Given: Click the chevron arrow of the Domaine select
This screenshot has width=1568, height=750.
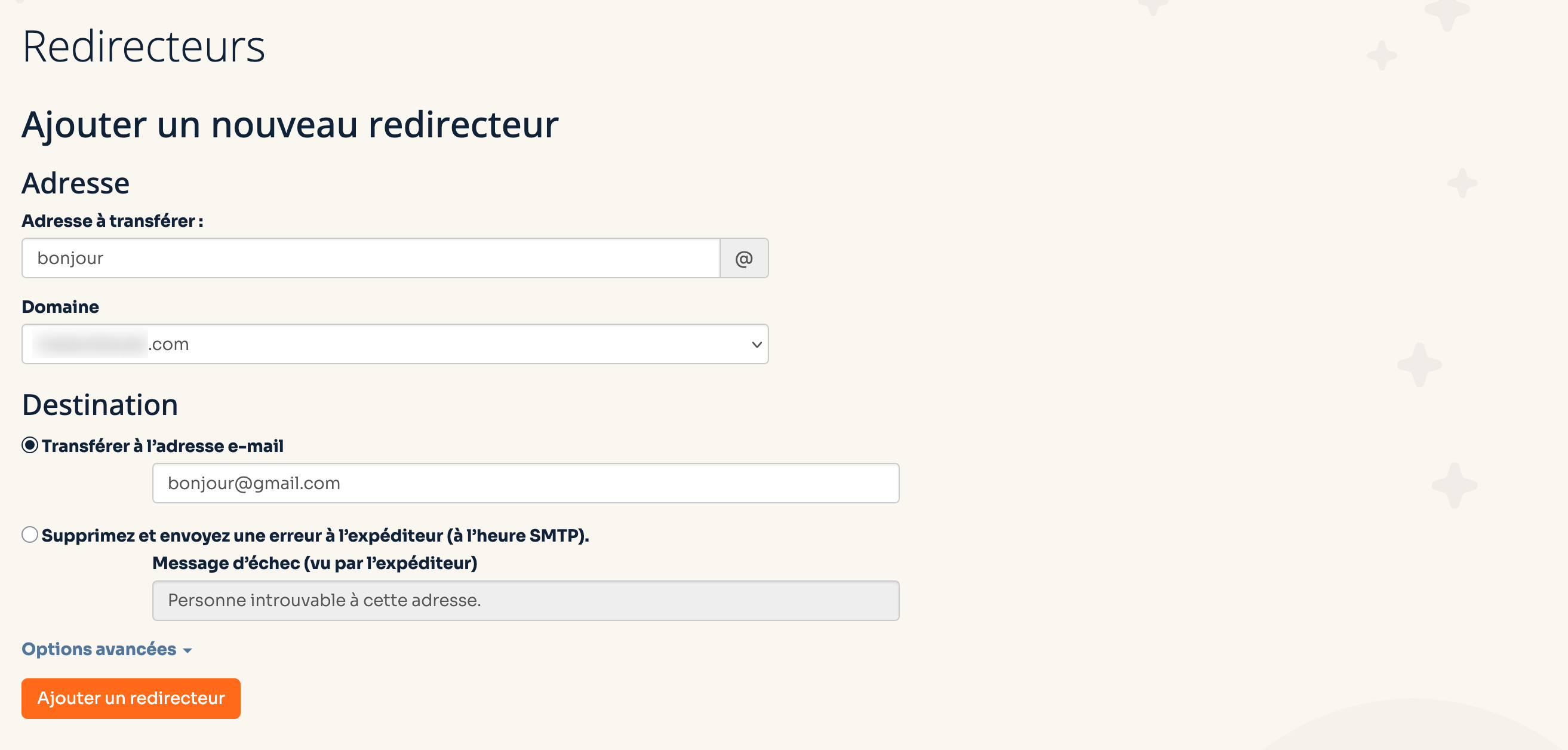Looking at the screenshot, I should click(757, 345).
